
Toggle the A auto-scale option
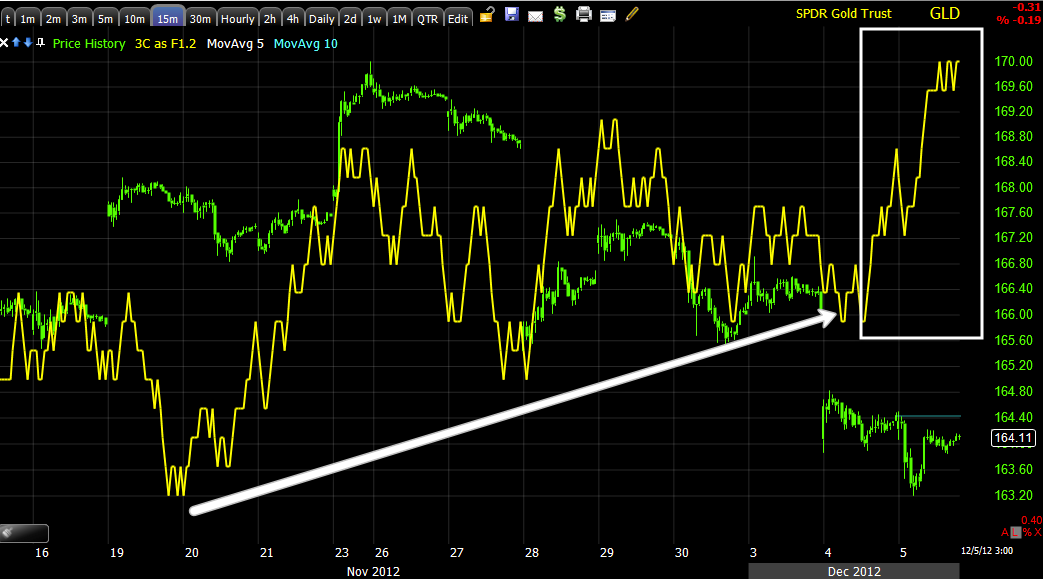[x=1005, y=532]
